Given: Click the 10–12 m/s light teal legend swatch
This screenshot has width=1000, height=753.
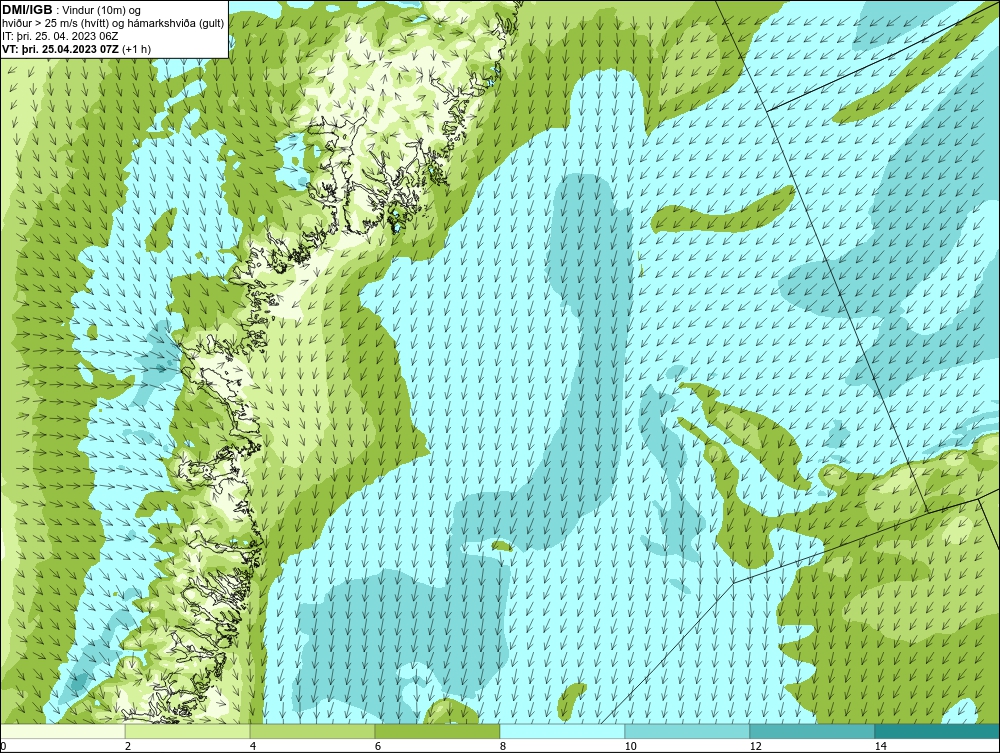Looking at the screenshot, I should click(x=688, y=731).
